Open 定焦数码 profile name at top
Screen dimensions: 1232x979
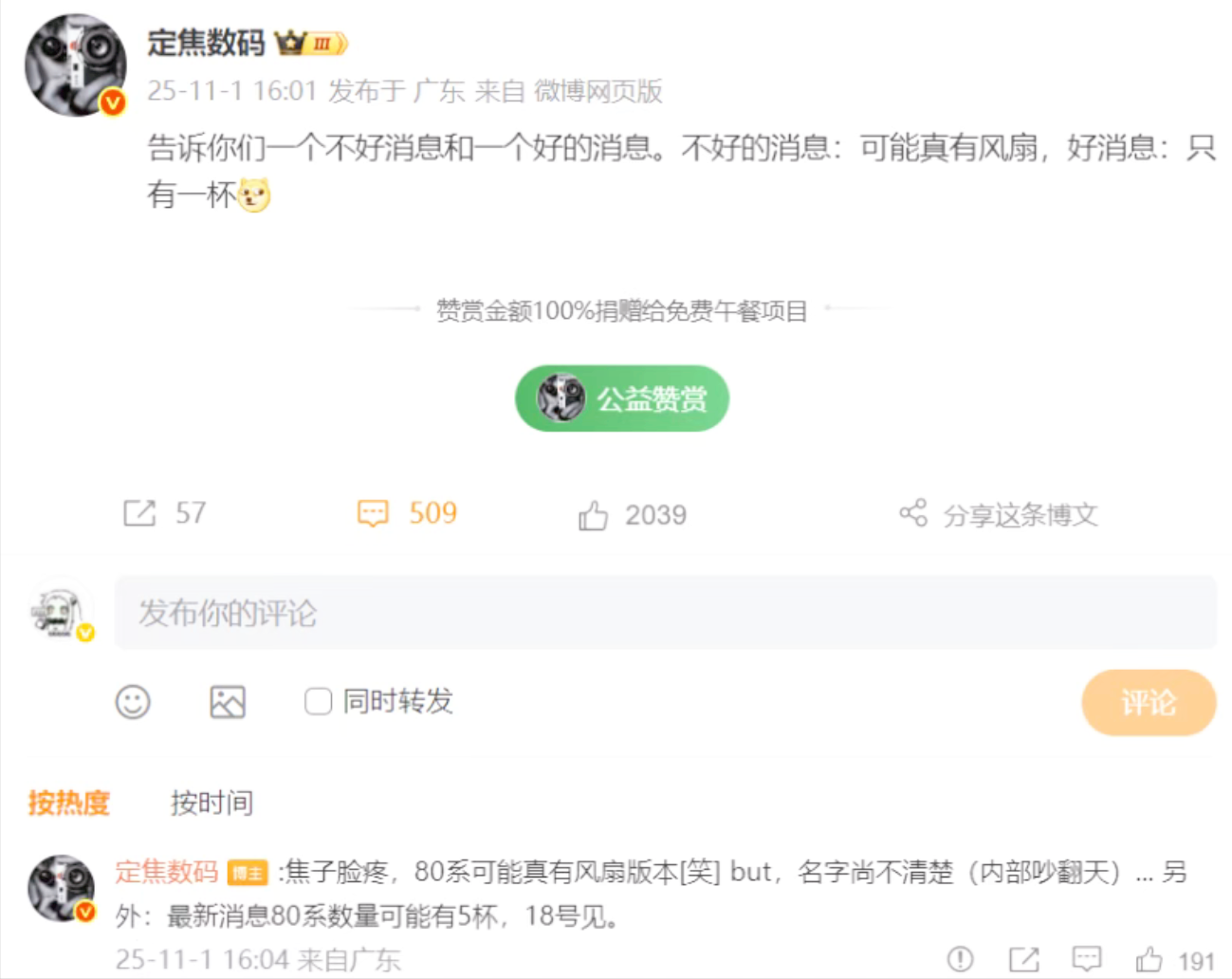pyautogui.click(x=206, y=43)
